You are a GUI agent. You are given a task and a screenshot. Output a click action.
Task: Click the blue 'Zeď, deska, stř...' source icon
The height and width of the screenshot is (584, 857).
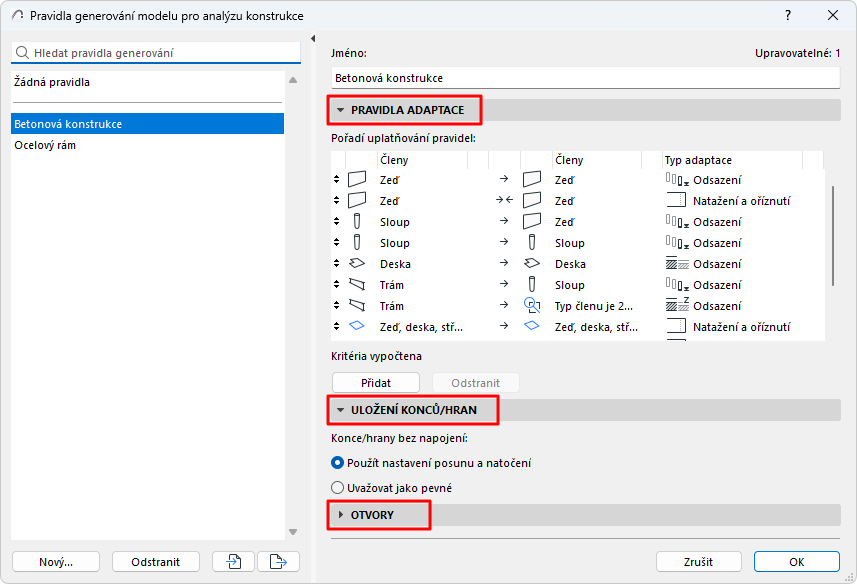(357, 327)
